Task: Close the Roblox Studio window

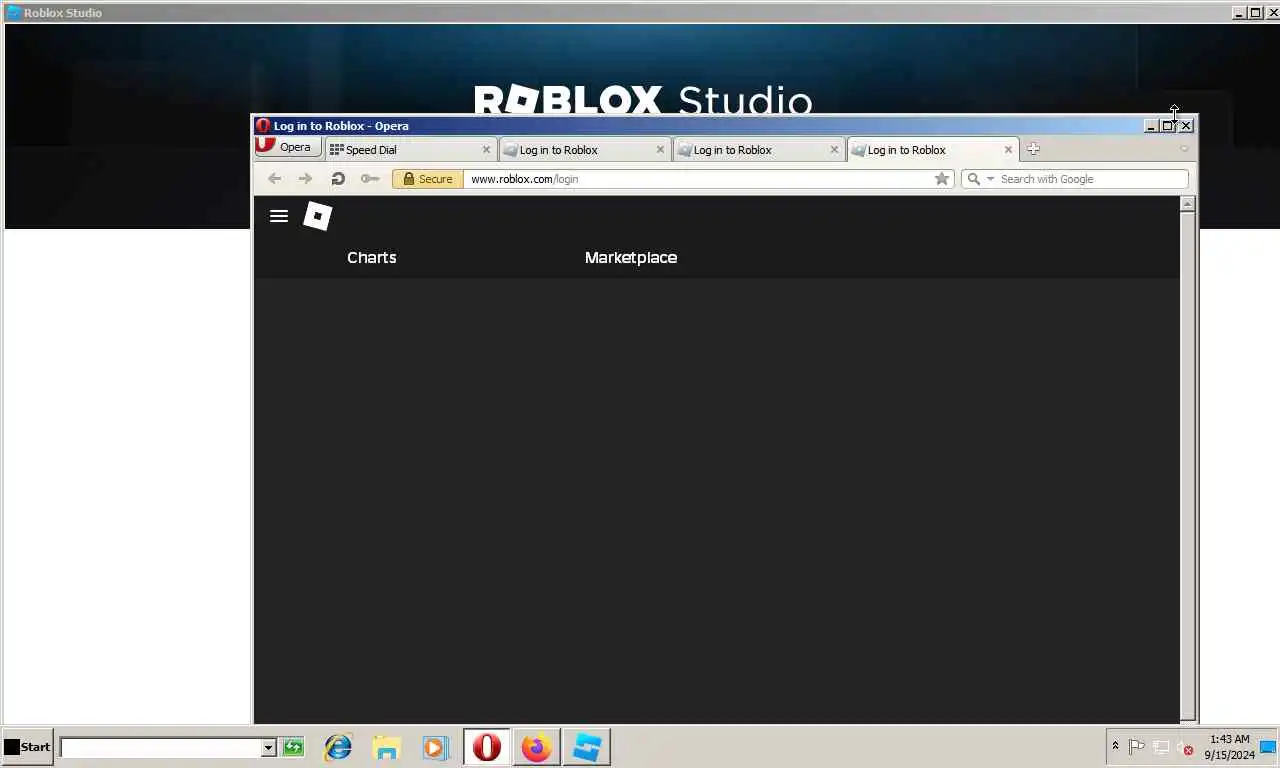Action: pyautogui.click(x=1273, y=13)
